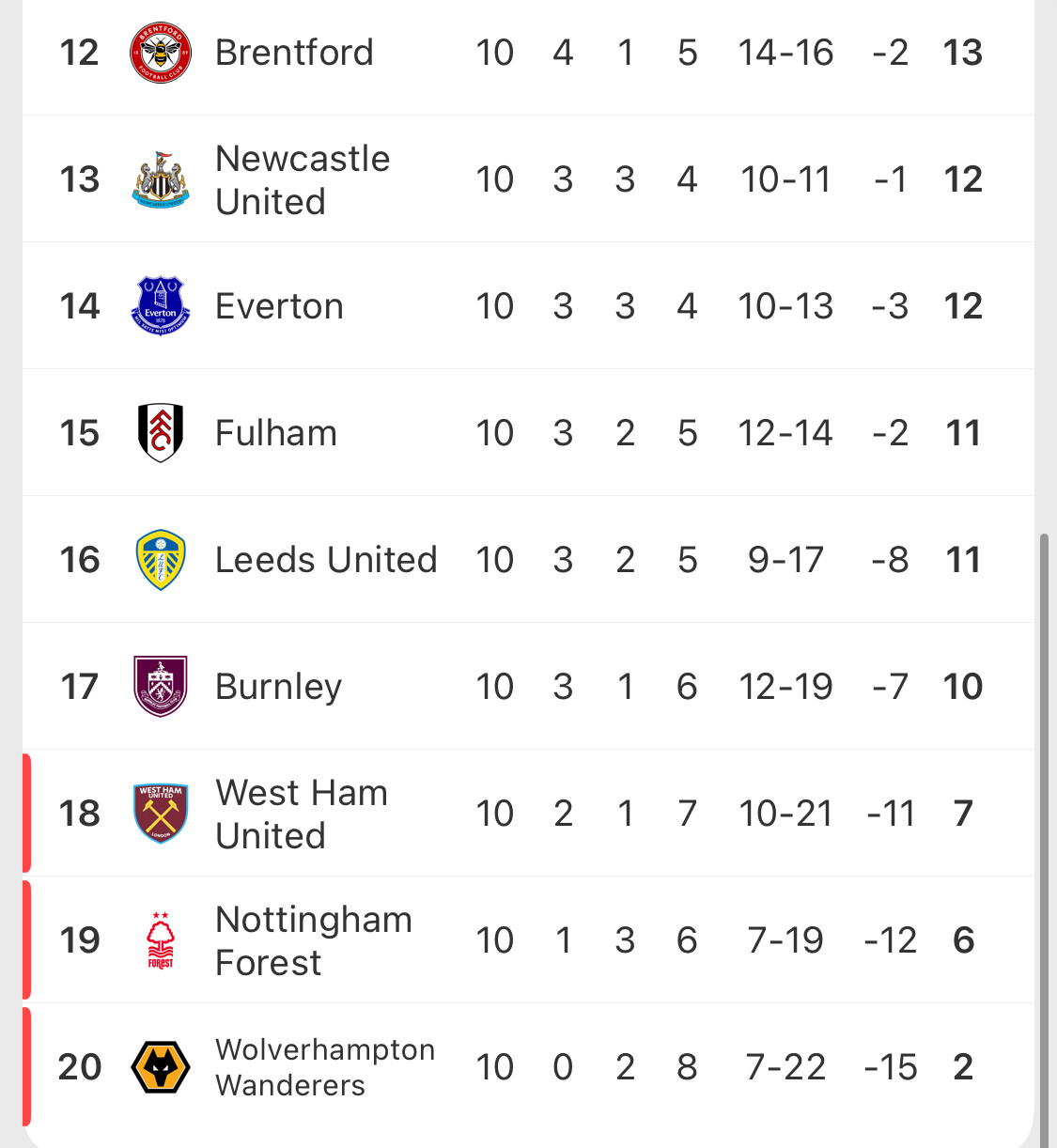
Task: Click the Newcastle United team name
Action: click(303, 179)
